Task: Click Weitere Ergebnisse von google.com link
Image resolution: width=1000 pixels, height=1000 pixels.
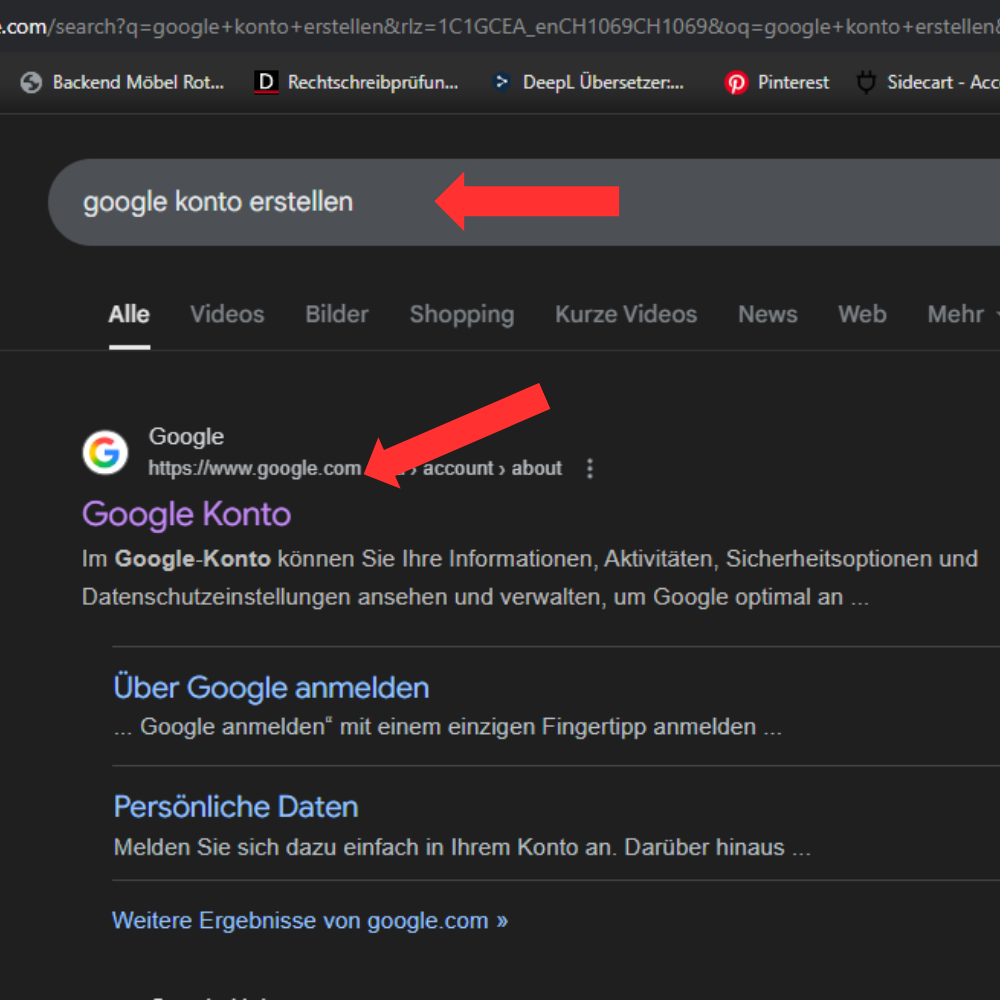Action: 309,920
